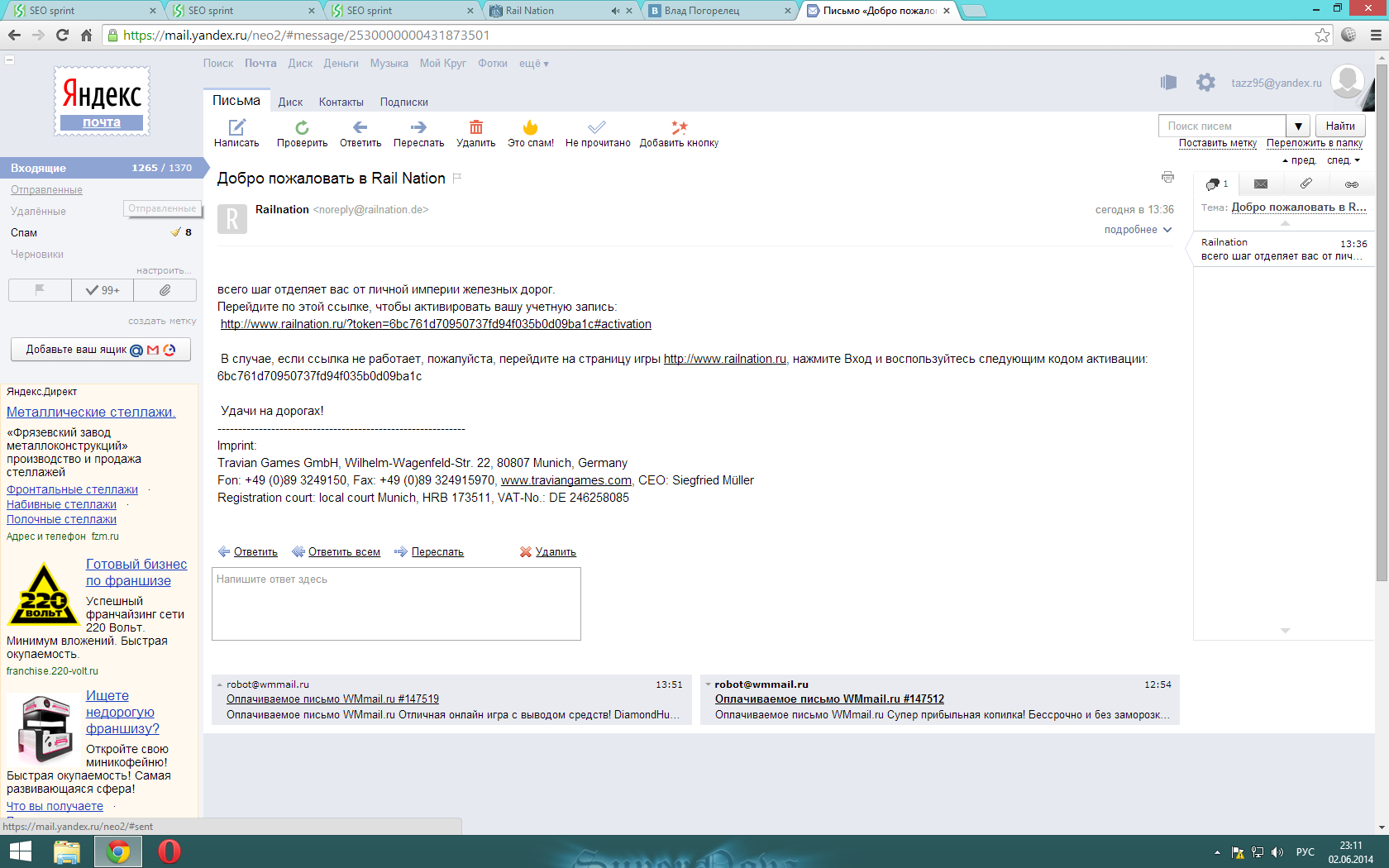
Task: Clean Spam folder with broom icon
Action: 176,232
